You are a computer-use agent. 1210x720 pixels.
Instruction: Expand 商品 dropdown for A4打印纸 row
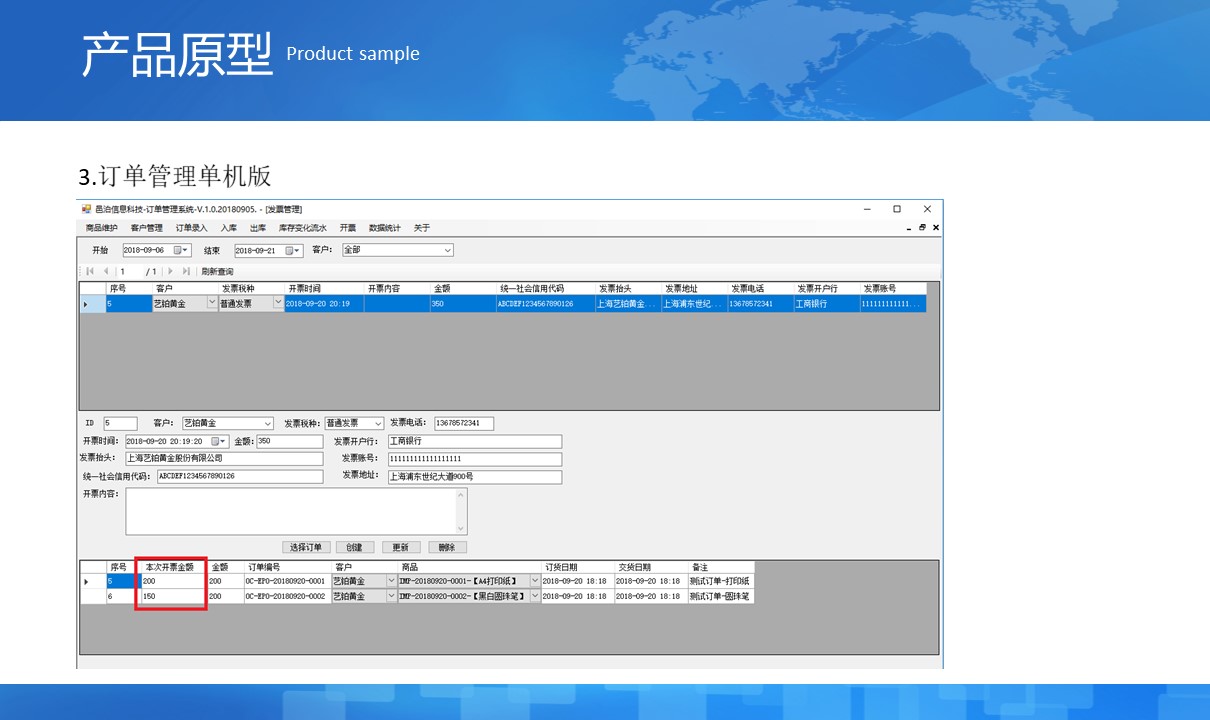tap(534, 581)
